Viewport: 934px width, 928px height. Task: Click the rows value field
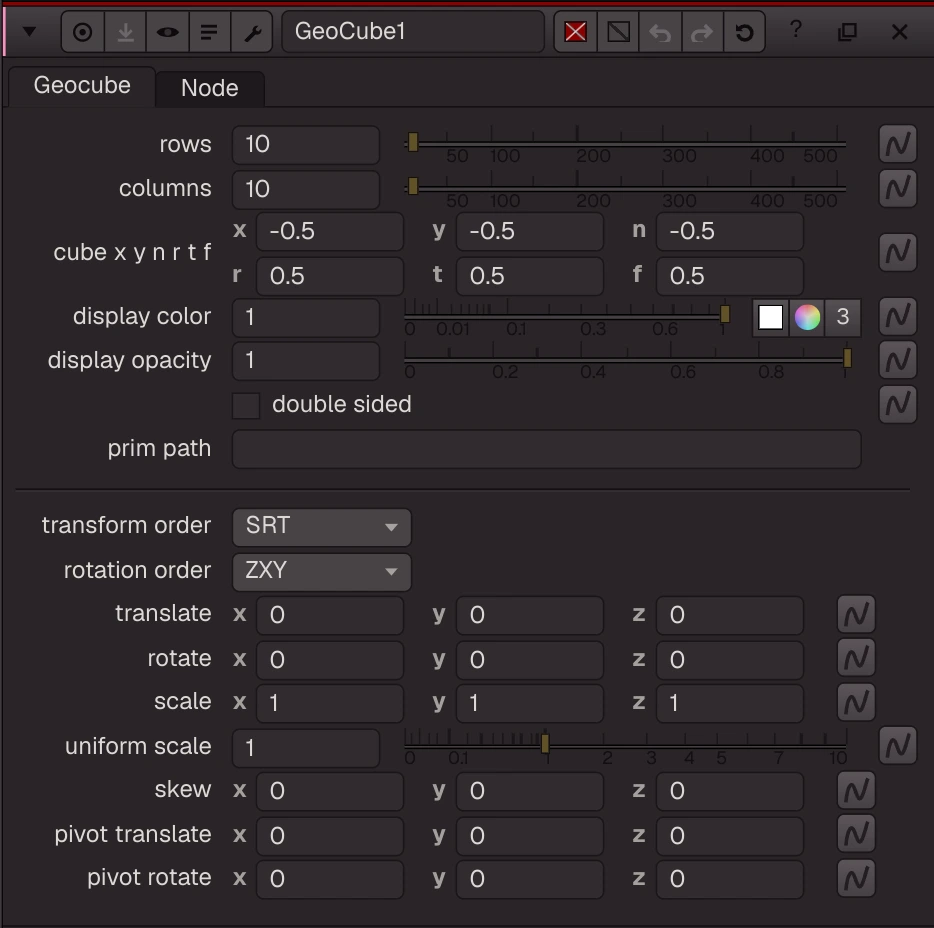(x=306, y=144)
